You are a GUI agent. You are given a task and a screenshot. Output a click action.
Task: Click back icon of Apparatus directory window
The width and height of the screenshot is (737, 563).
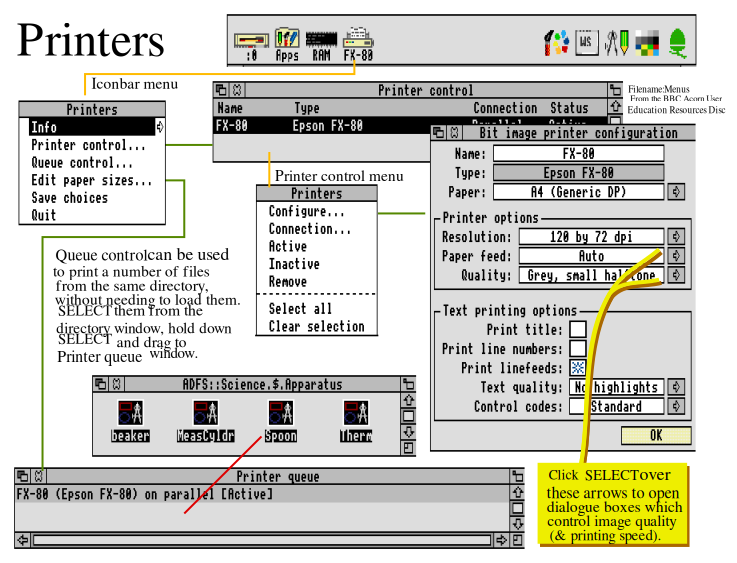tap(101, 384)
